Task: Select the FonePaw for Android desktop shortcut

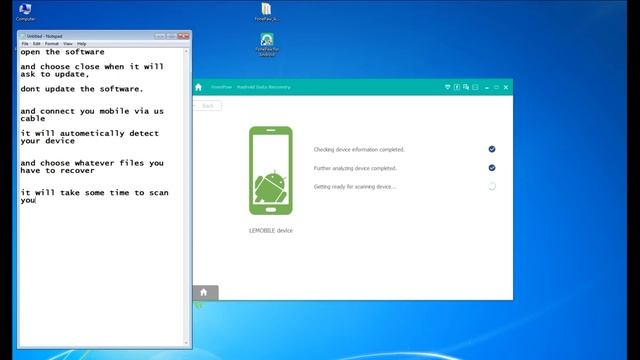Action: [267, 44]
